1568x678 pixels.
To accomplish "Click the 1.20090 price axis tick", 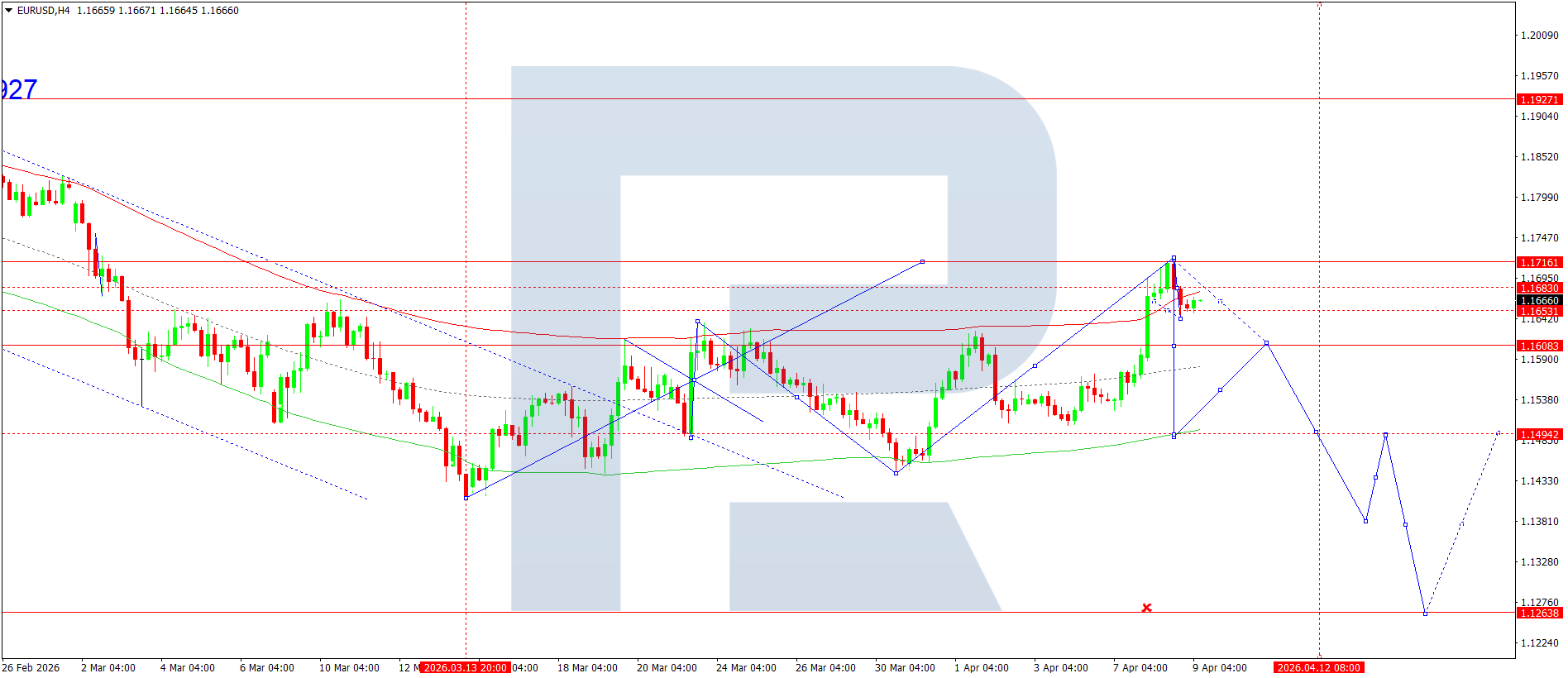I will coord(1539,35).
